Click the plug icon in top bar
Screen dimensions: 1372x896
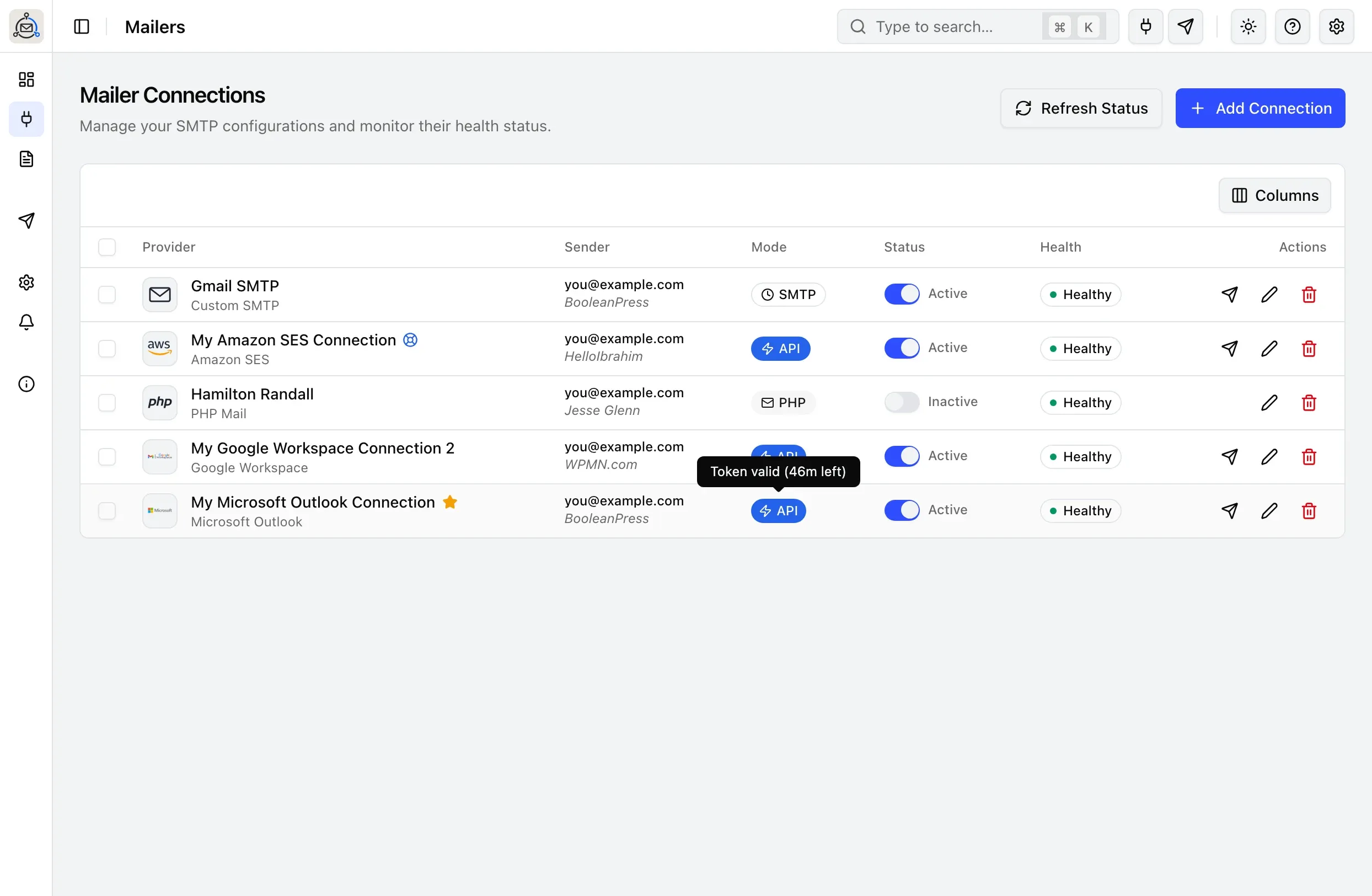click(1145, 26)
